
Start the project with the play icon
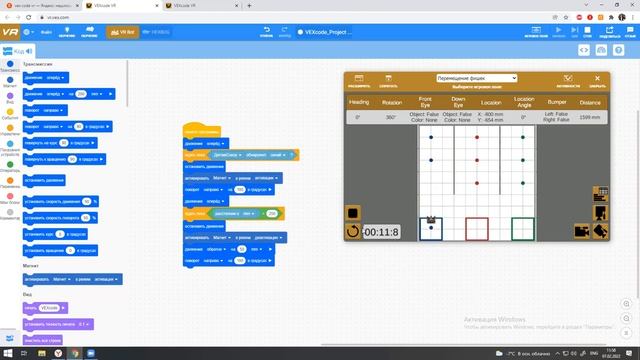click(558, 32)
